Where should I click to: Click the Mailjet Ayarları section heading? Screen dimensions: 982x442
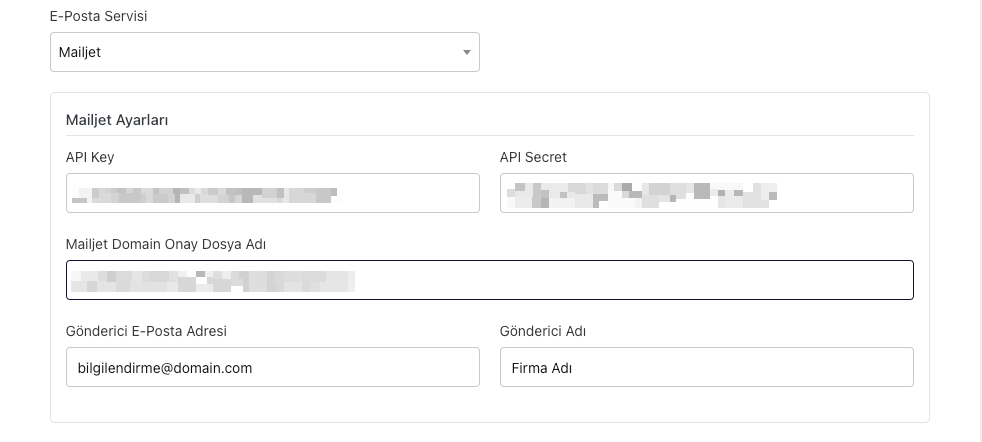click(x=117, y=120)
